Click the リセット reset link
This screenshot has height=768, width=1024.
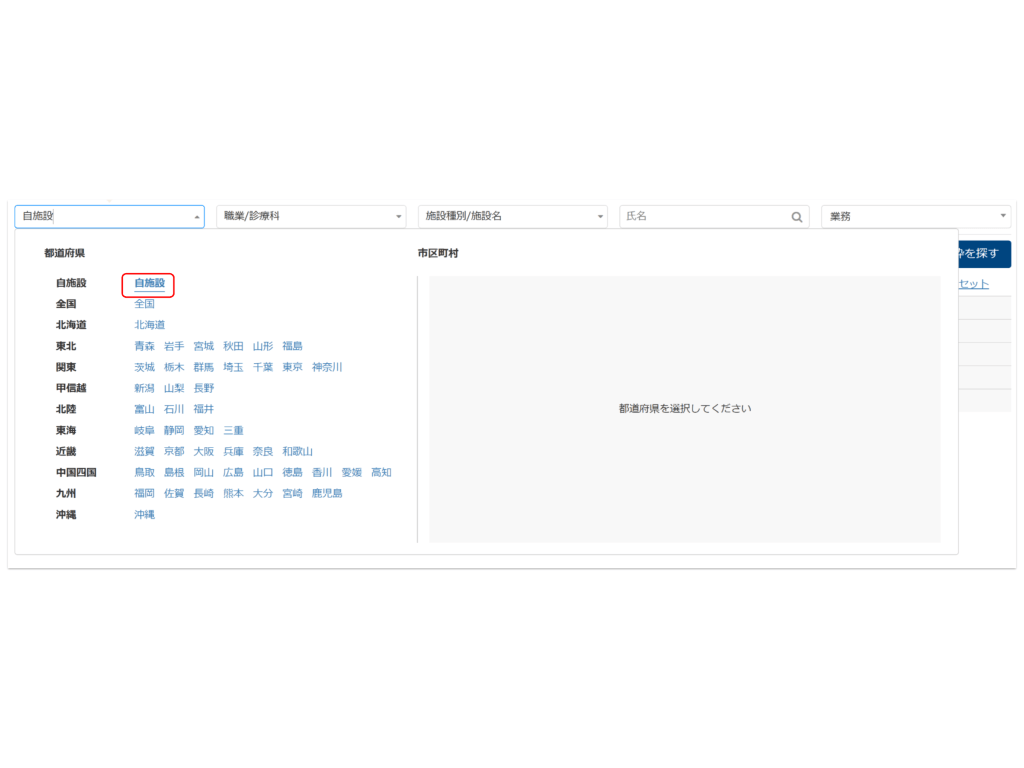coord(973,284)
